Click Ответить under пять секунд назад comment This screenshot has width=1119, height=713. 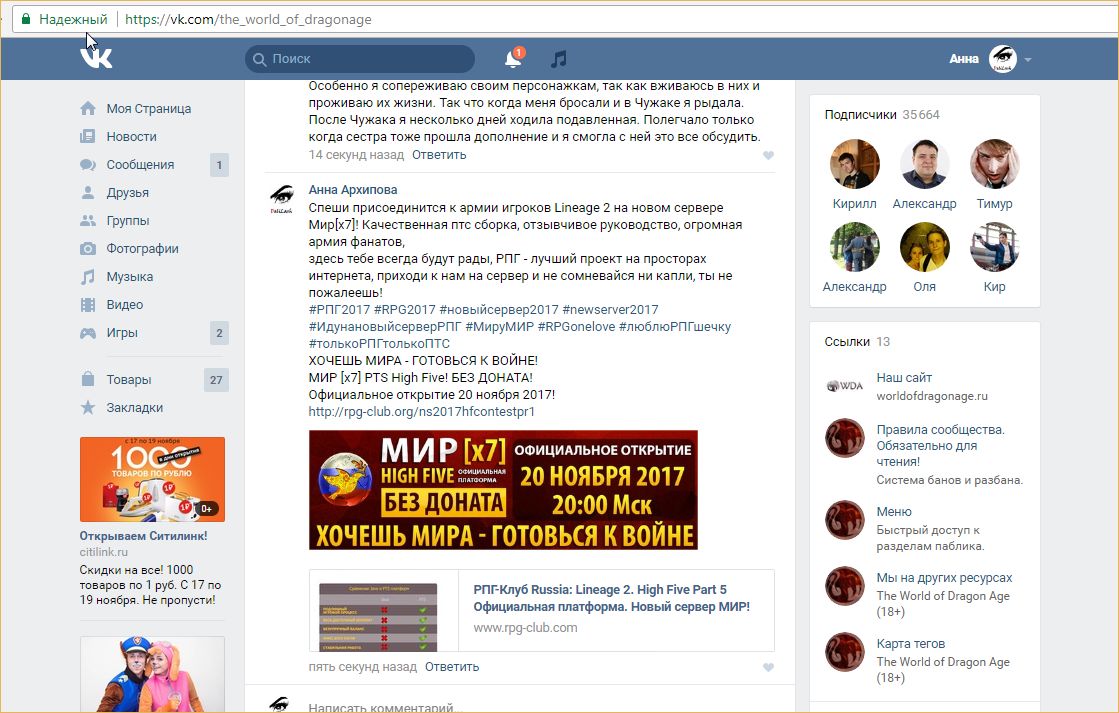click(x=452, y=667)
